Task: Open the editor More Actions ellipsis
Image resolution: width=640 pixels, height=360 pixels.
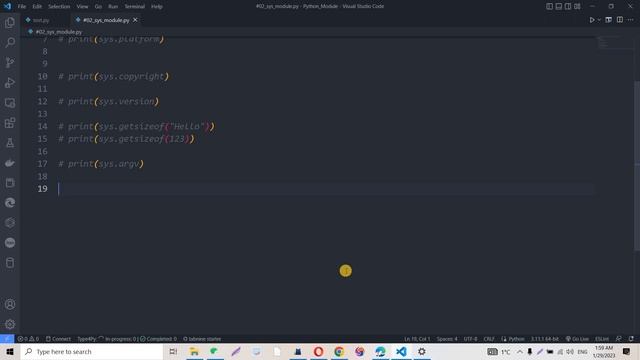Action: click(631, 20)
